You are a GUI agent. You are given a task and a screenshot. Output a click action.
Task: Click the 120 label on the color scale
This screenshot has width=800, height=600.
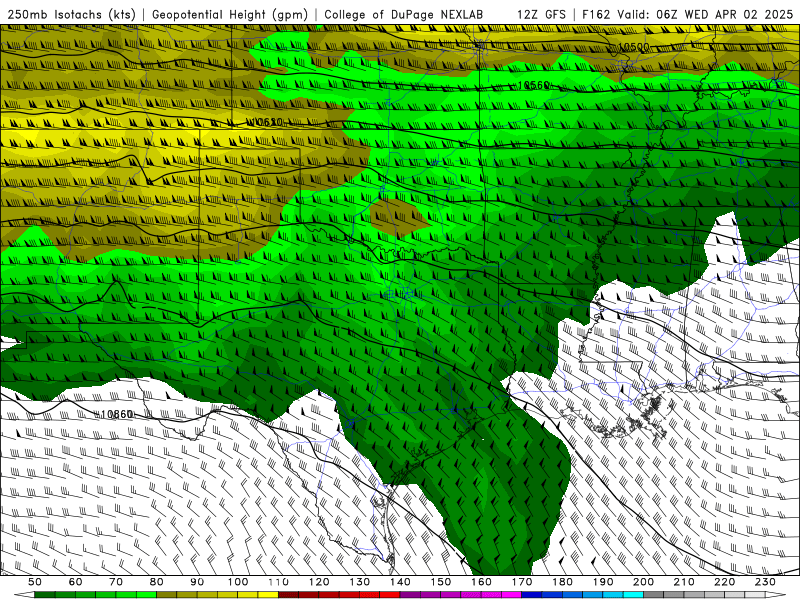click(x=319, y=582)
